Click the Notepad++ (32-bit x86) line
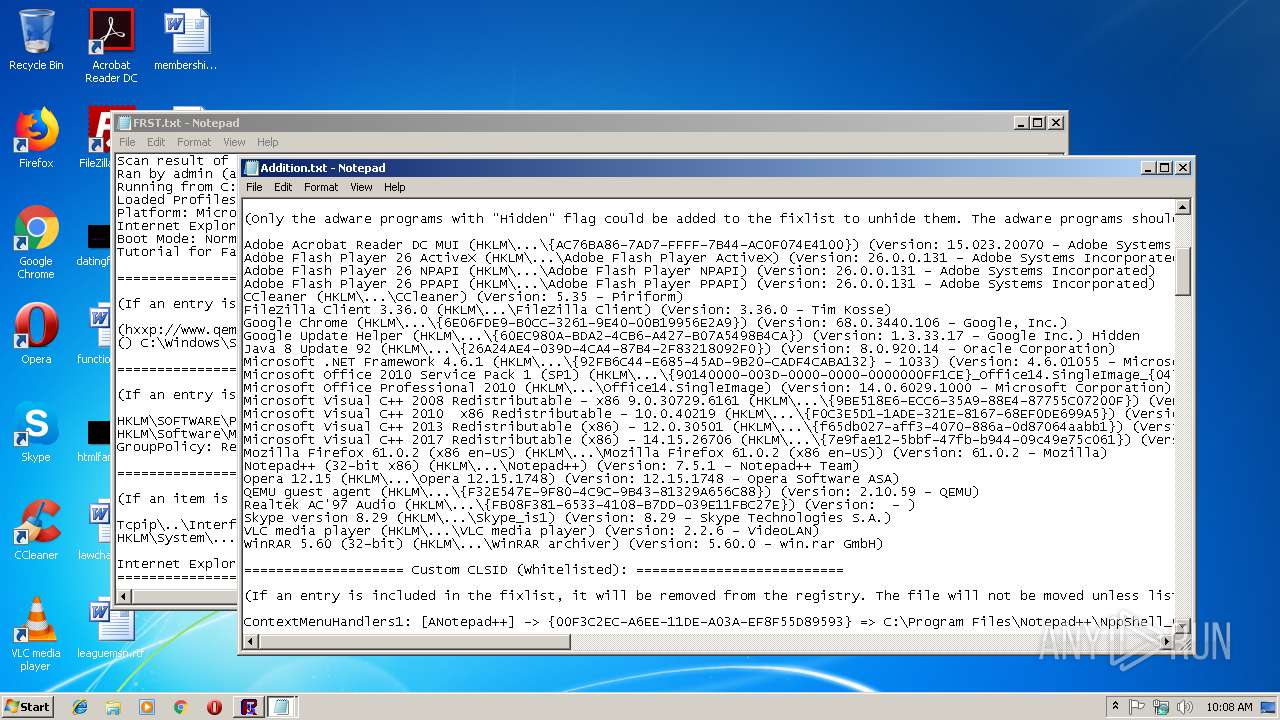This screenshot has height=720, width=1280. [551, 466]
